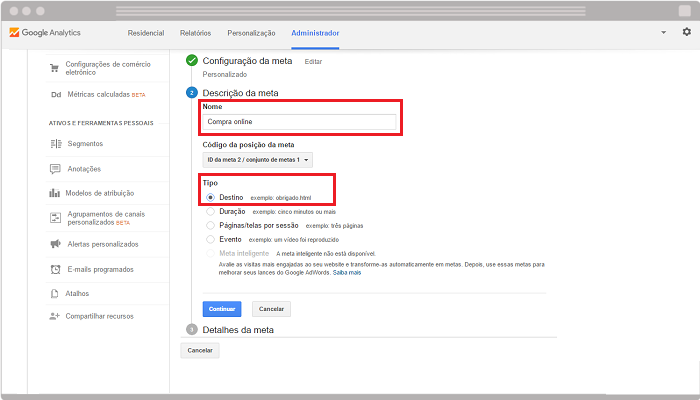Click the shopping cart icon for ecommerce settings
The width and height of the screenshot is (700, 400).
[x=54, y=68]
